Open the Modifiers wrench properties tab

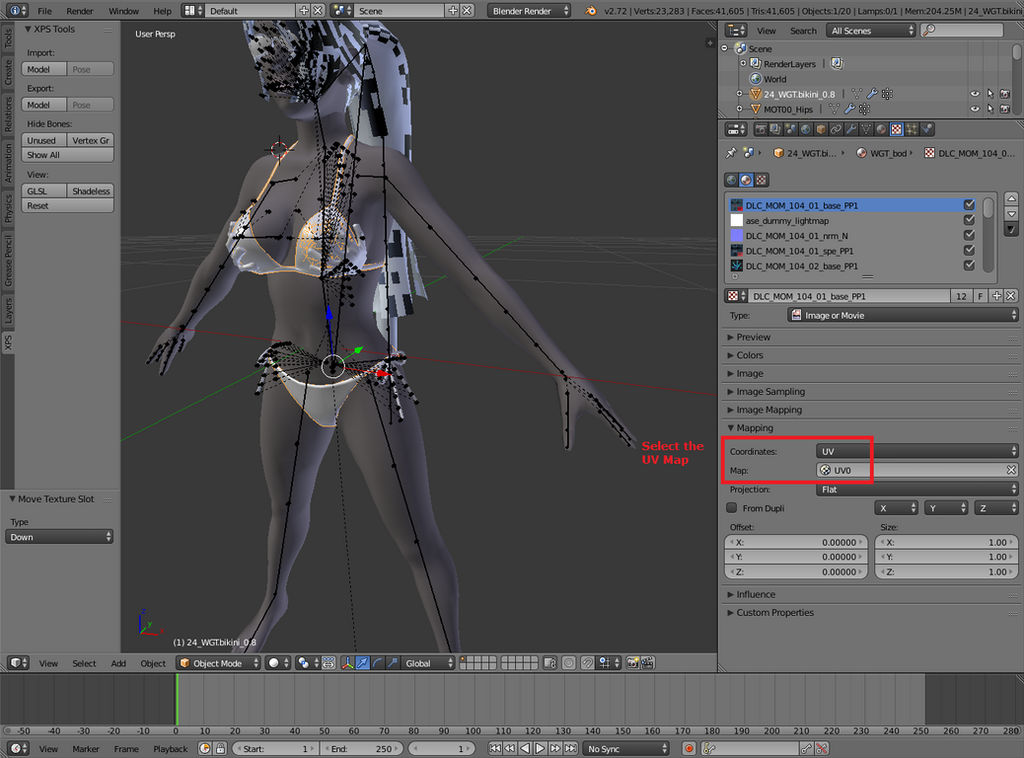point(851,129)
